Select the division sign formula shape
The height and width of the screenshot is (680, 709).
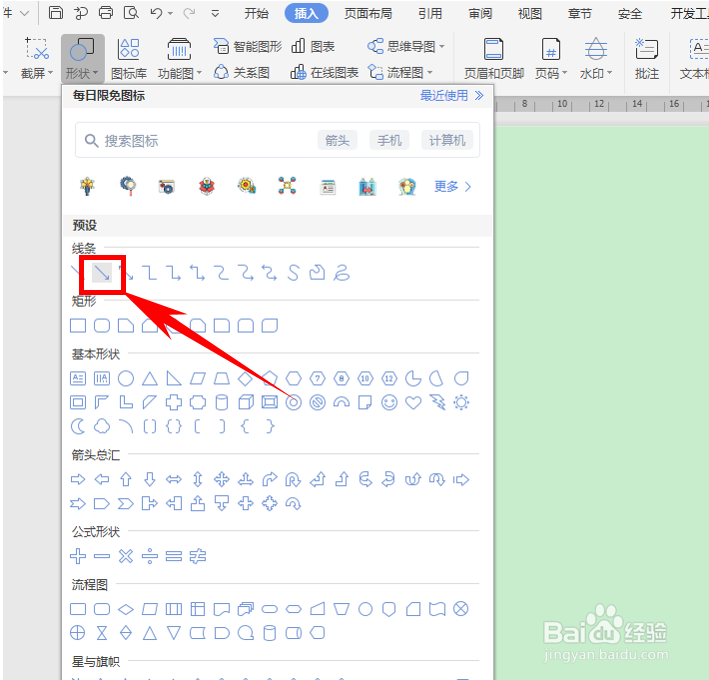(x=150, y=556)
